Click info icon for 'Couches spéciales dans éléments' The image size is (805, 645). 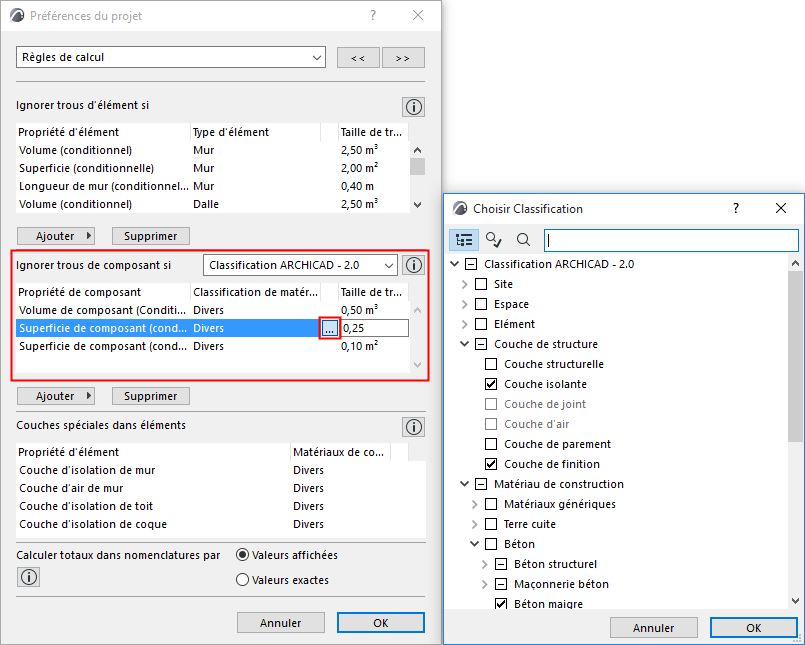point(414,427)
